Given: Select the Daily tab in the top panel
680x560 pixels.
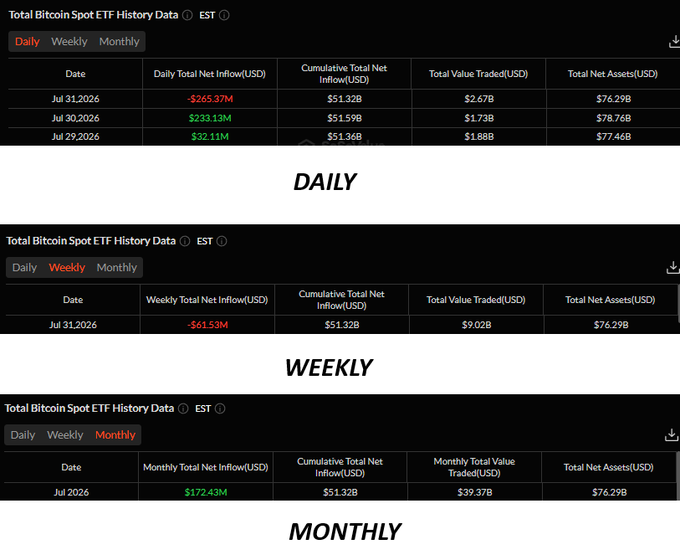Looking at the screenshot, I should coord(27,42).
